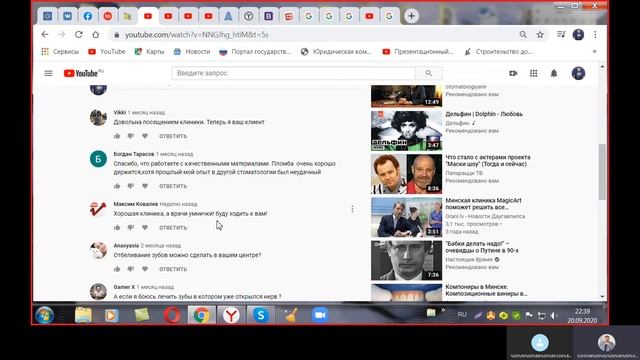This screenshot has height=360, width=640.
Task: Open the Компониры в Минске video thumbnail
Action: click(x=407, y=293)
